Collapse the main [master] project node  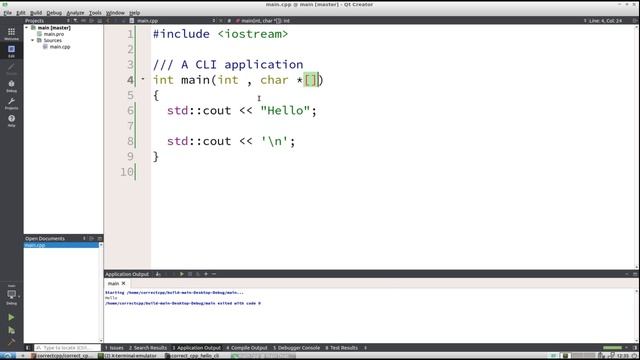(x=27, y=28)
